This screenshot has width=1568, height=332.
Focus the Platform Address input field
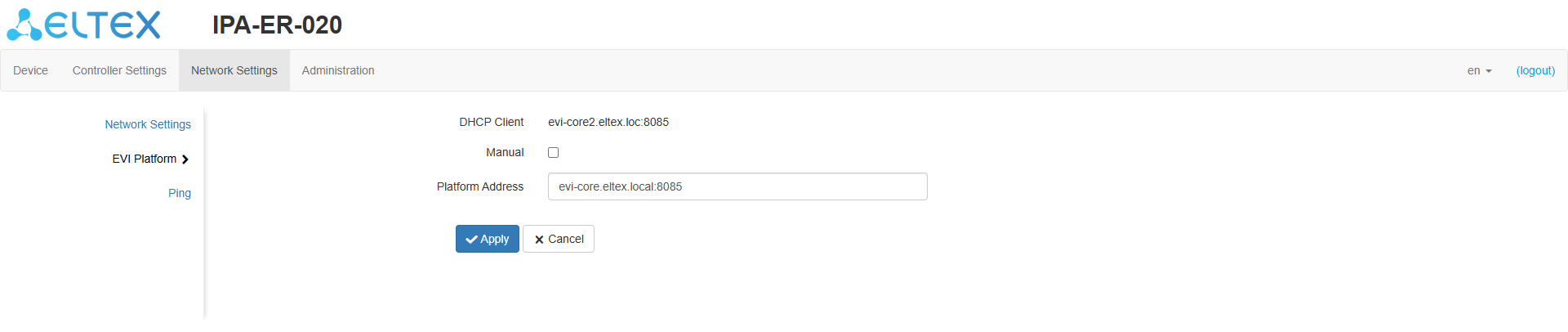coord(737,187)
